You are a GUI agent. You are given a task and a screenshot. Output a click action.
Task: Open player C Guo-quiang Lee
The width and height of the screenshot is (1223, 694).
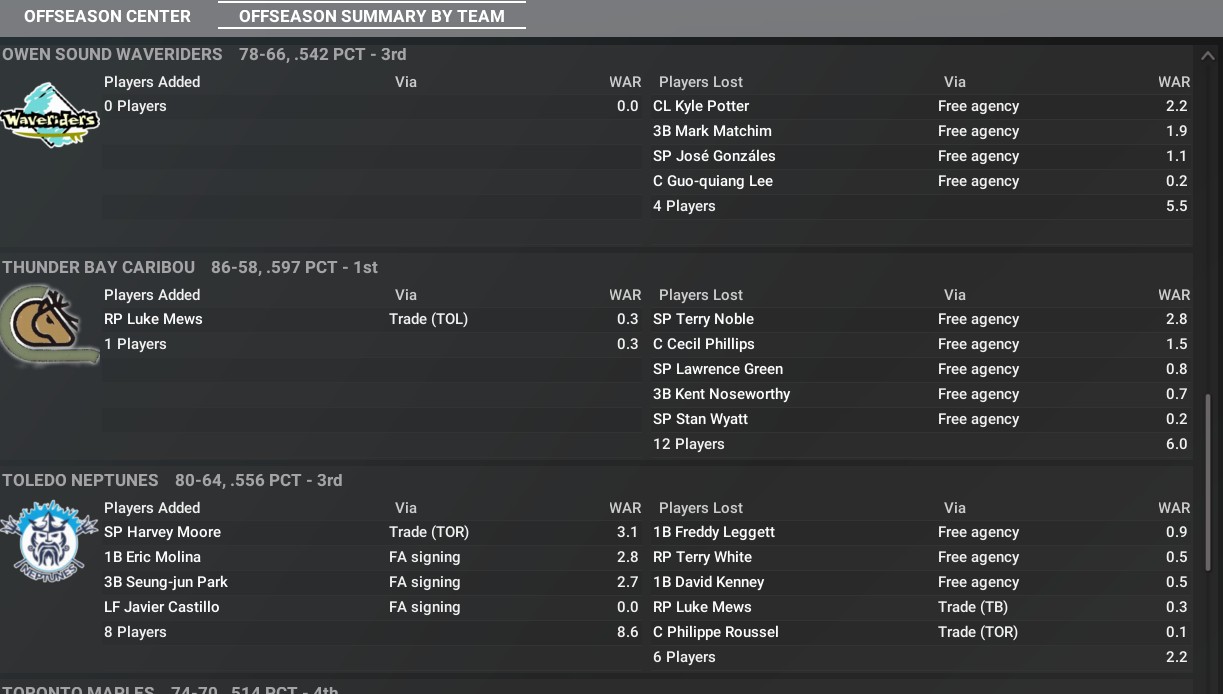713,181
